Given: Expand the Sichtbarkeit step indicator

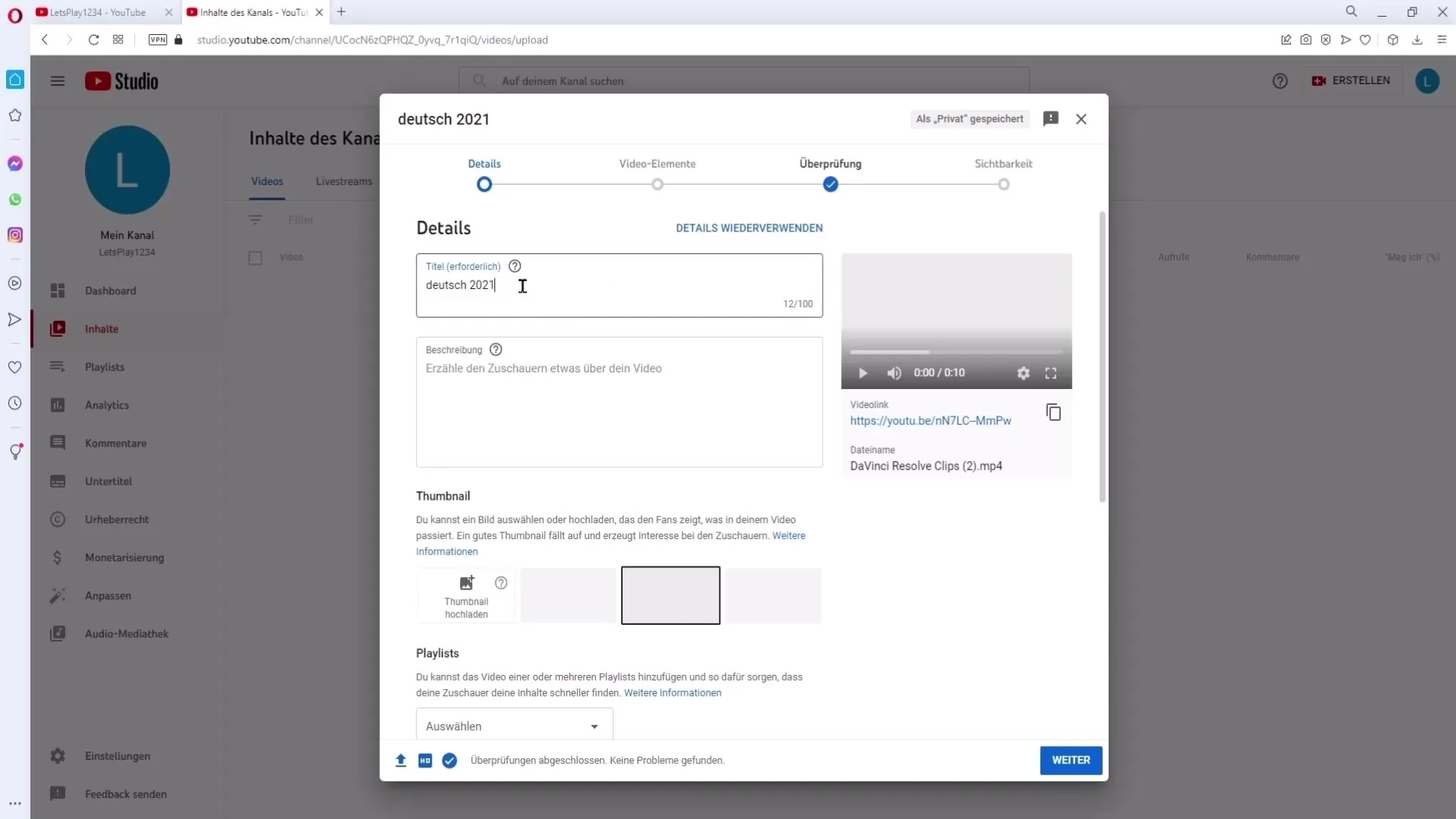Looking at the screenshot, I should pos(1003,184).
